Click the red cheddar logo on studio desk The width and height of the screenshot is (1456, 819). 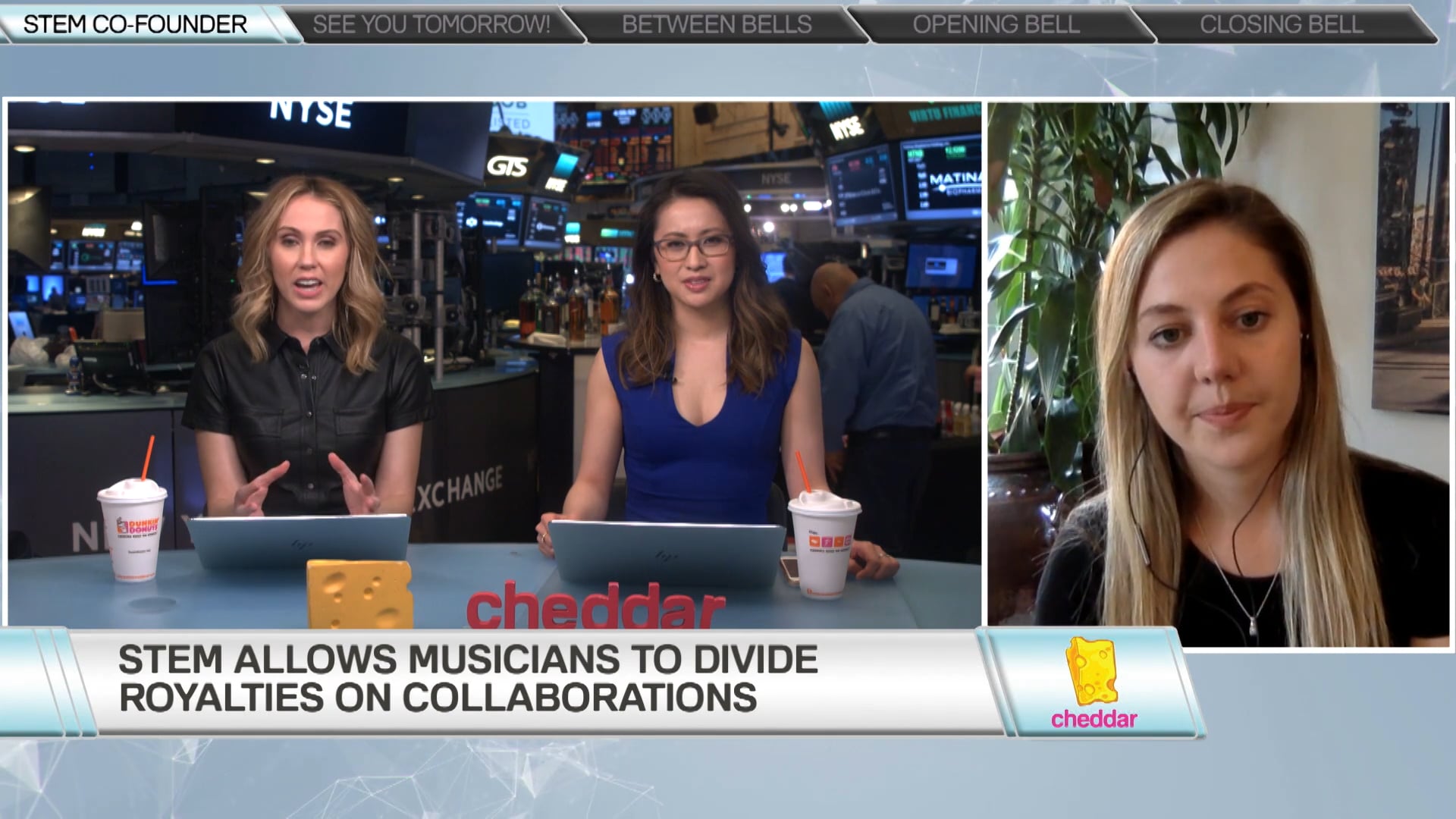[596, 606]
